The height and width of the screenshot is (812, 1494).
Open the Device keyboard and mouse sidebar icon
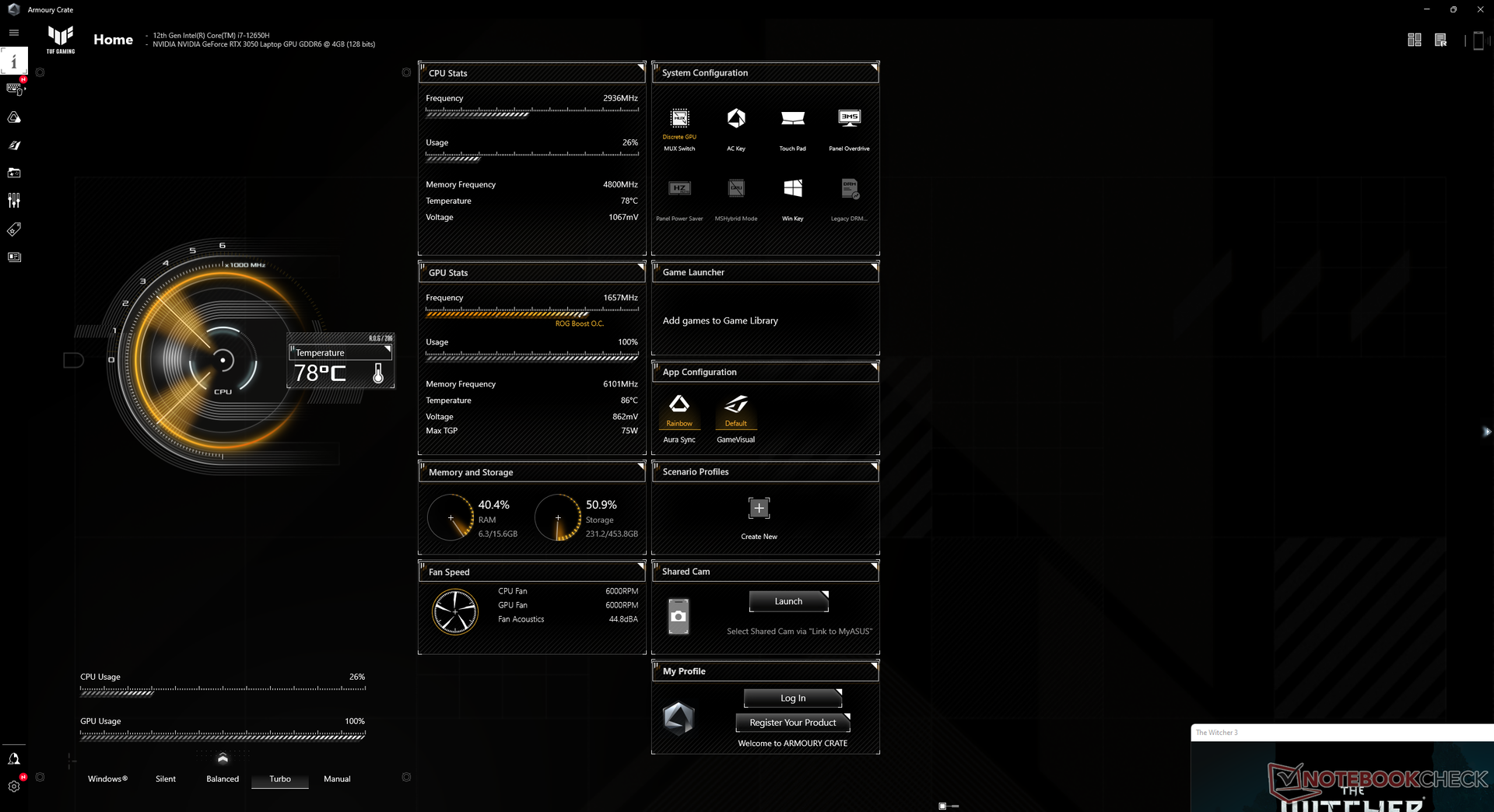click(14, 89)
